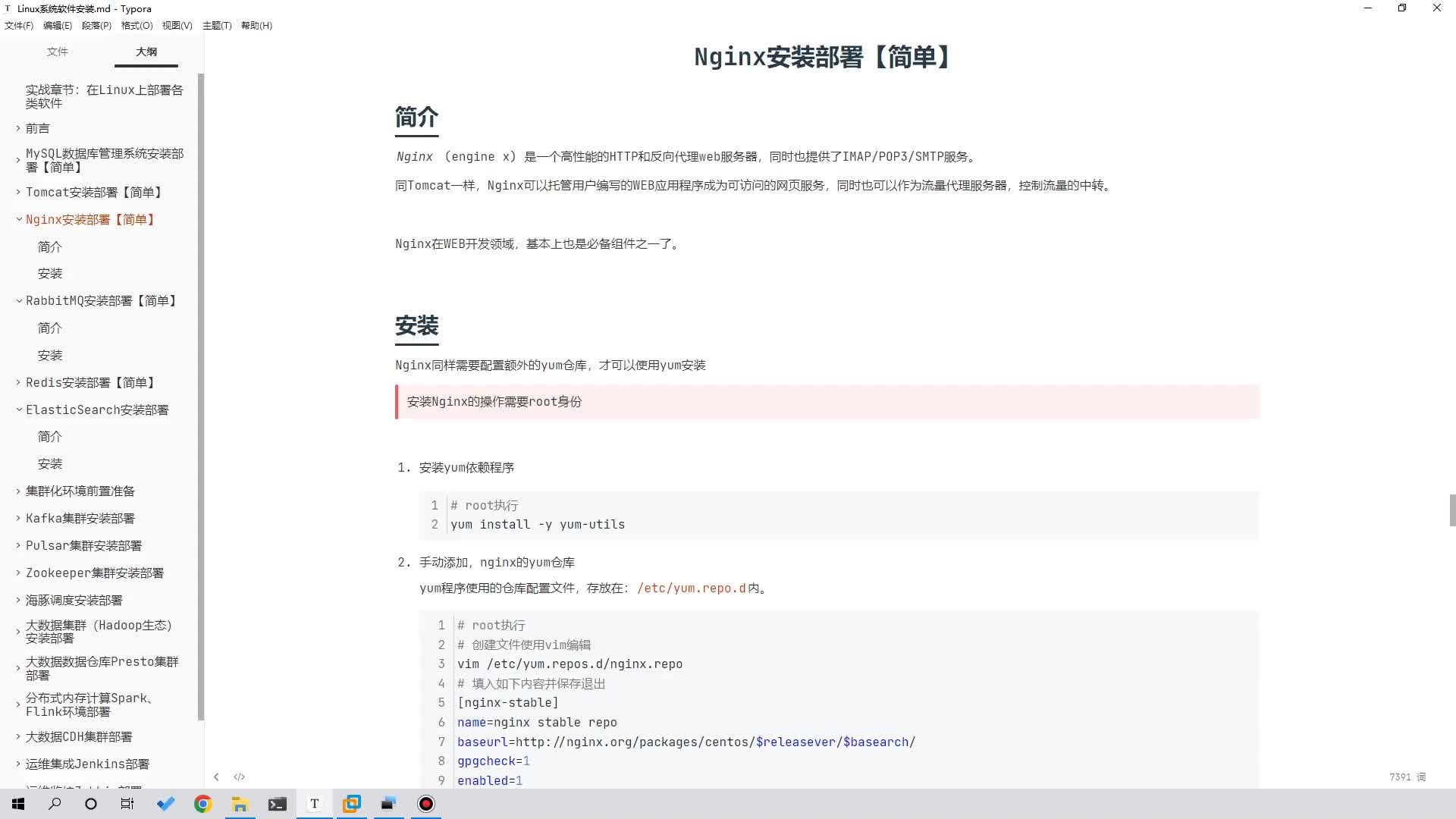
Task: Open Task View in taskbar
Action: [127, 804]
